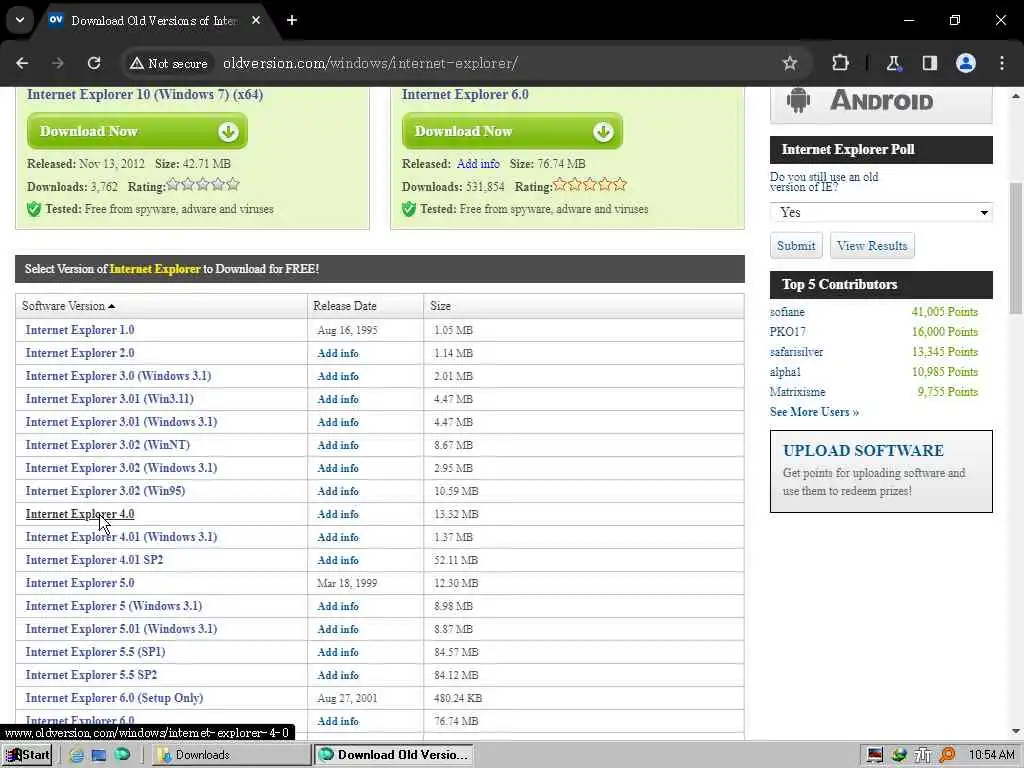Open the tab search chevron
The height and width of the screenshot is (768, 1024).
tap(20, 20)
